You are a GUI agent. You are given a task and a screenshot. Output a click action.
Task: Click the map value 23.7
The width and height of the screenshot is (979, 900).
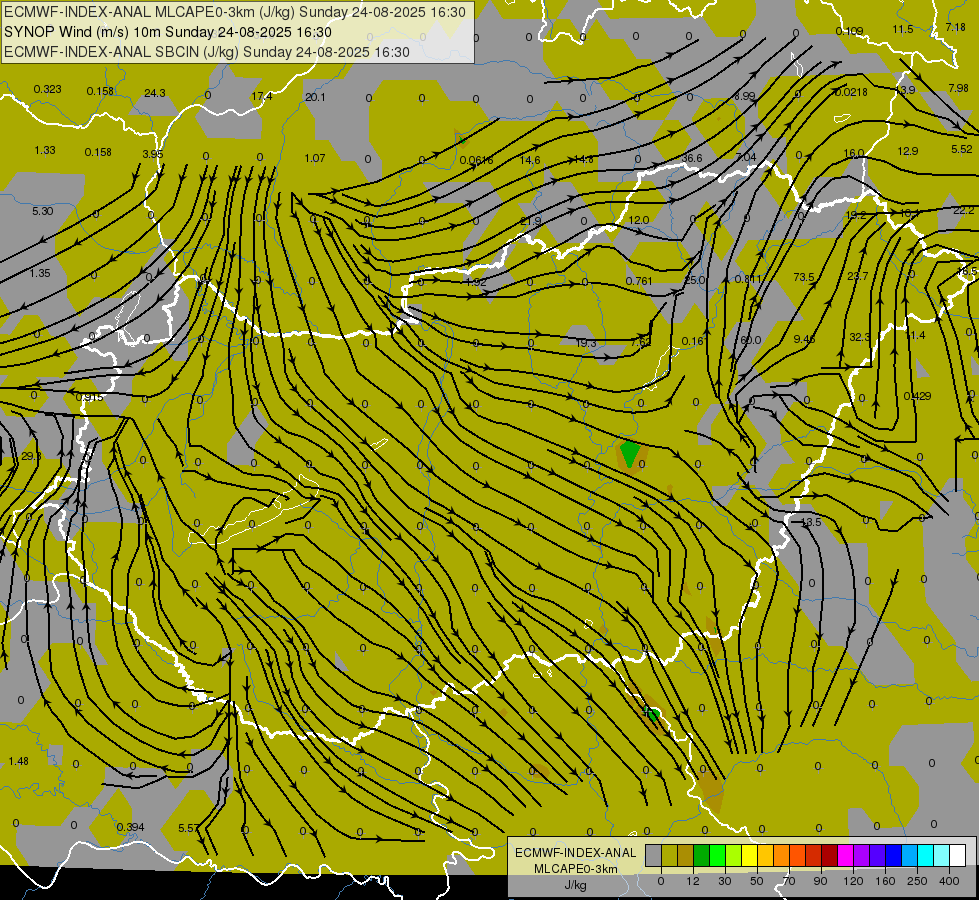click(x=857, y=276)
